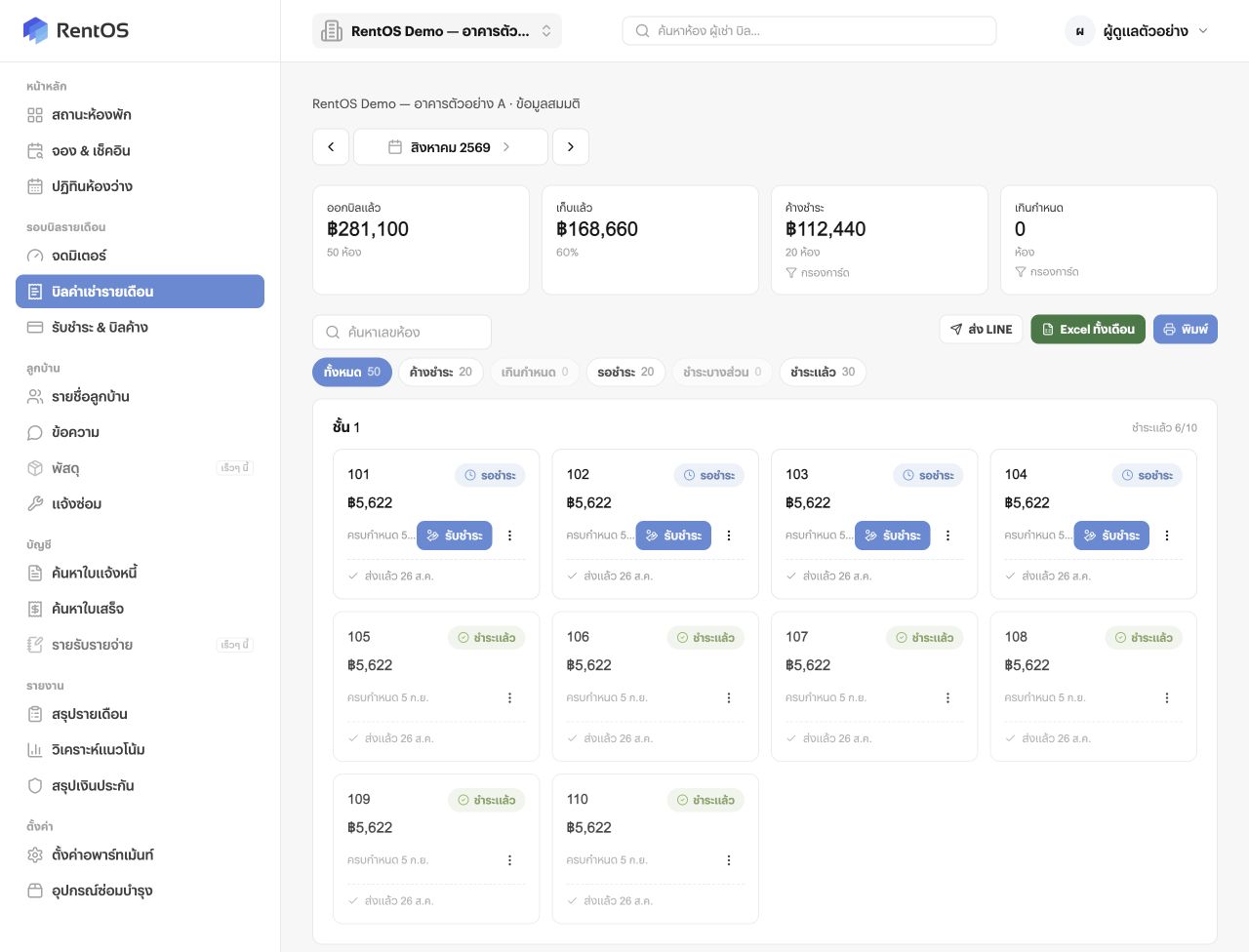
Task: Open อุปกรณ์ซ่อมบำรุง in sidebar
Action: click(x=140, y=891)
